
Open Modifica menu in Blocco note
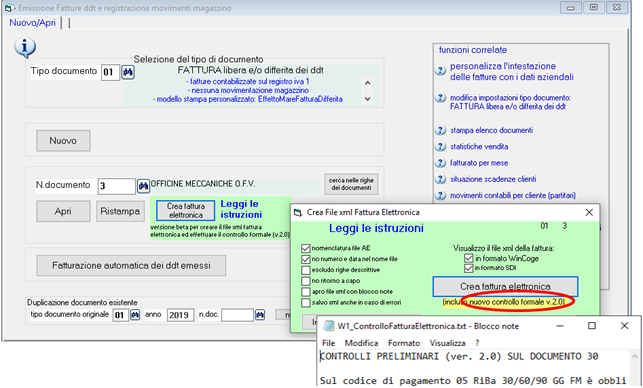click(361, 343)
